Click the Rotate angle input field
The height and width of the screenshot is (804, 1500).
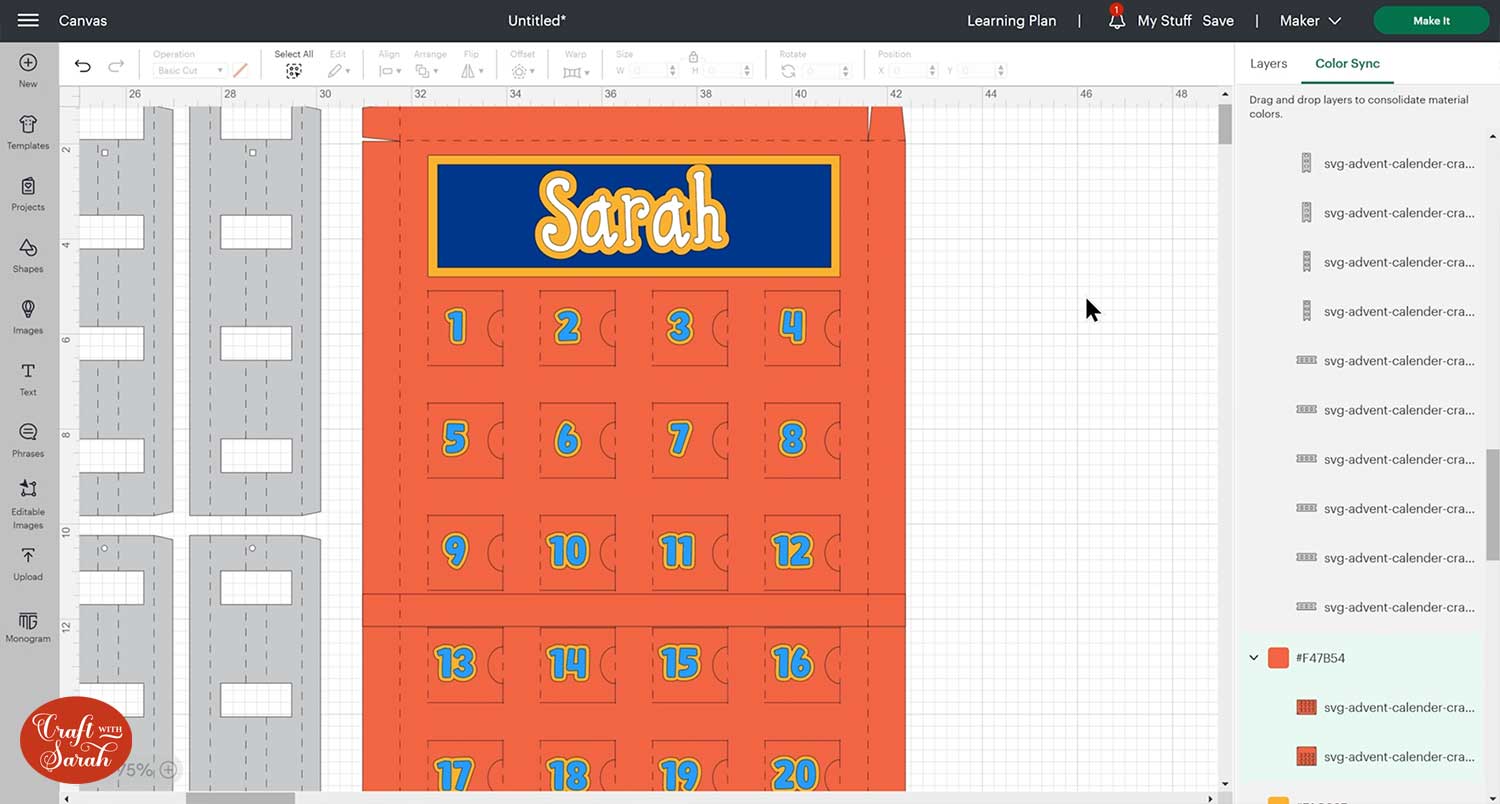pos(826,71)
